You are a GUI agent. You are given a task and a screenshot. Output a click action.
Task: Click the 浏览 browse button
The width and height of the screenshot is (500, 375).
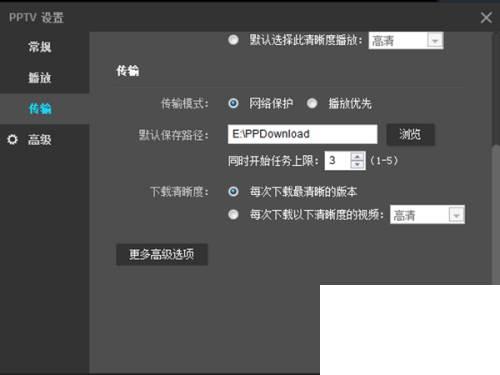(x=410, y=135)
